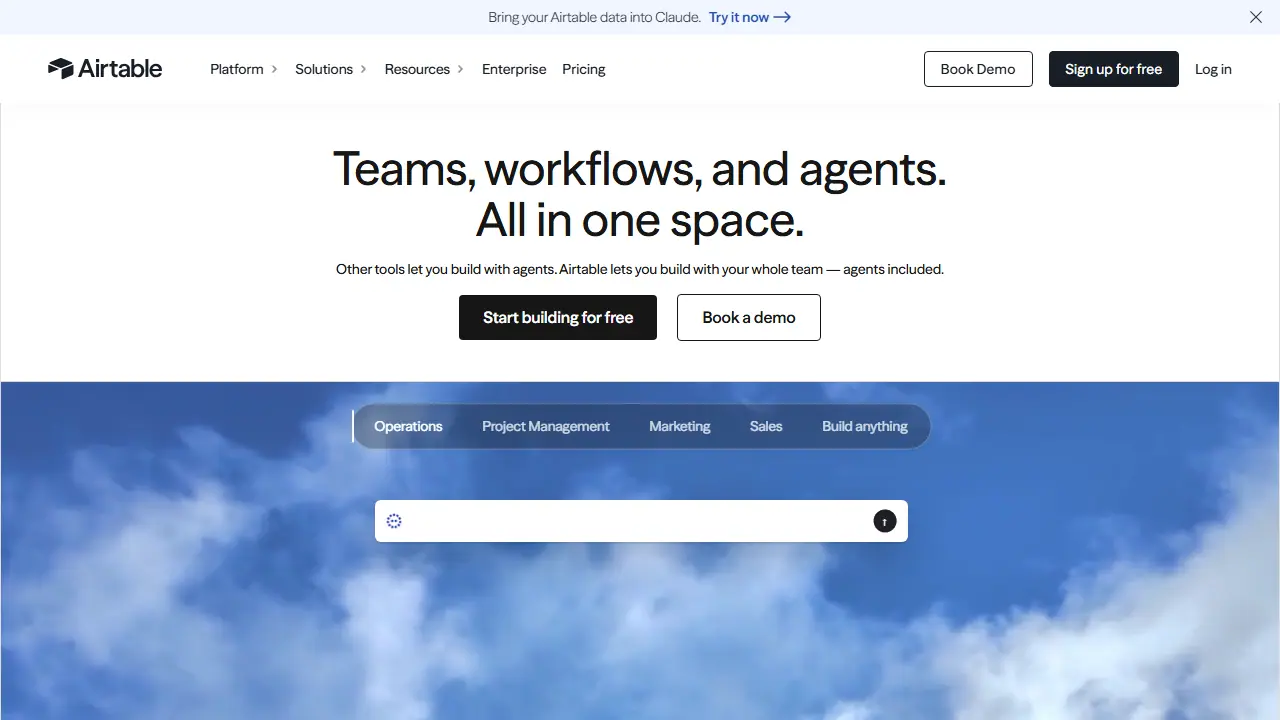The height and width of the screenshot is (720, 1280).
Task: Expand the Resources menu
Action: 425,69
